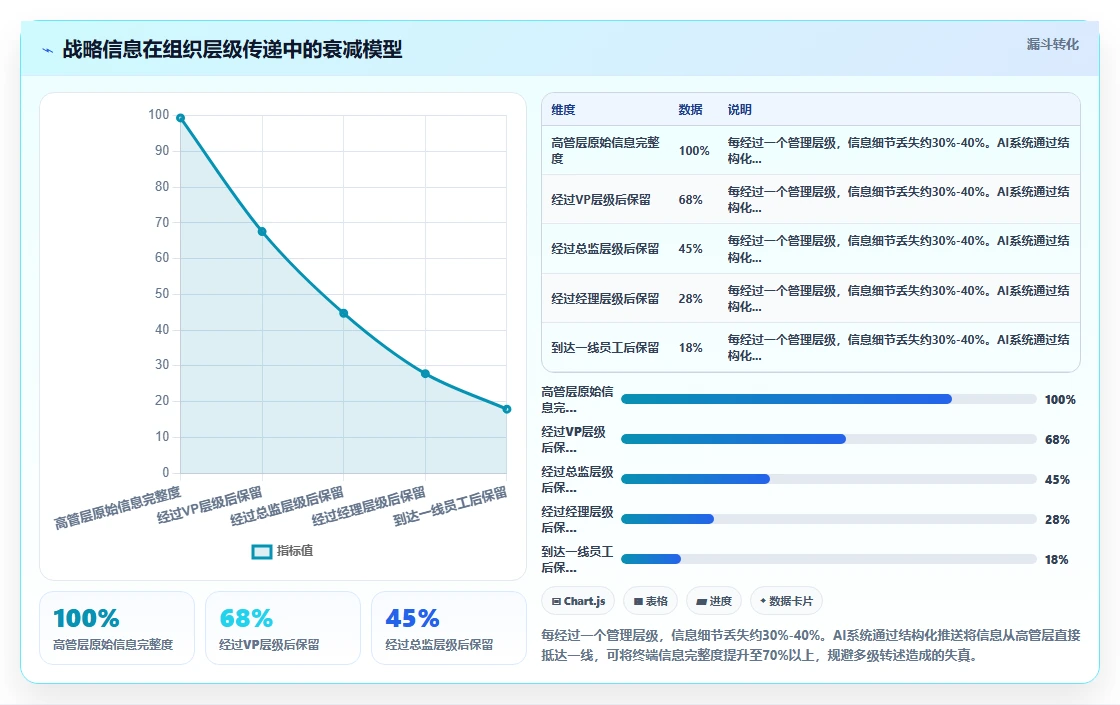Click the 28% label right of progress bars
This screenshot has height=705, width=1120.
pyautogui.click(x=1057, y=520)
